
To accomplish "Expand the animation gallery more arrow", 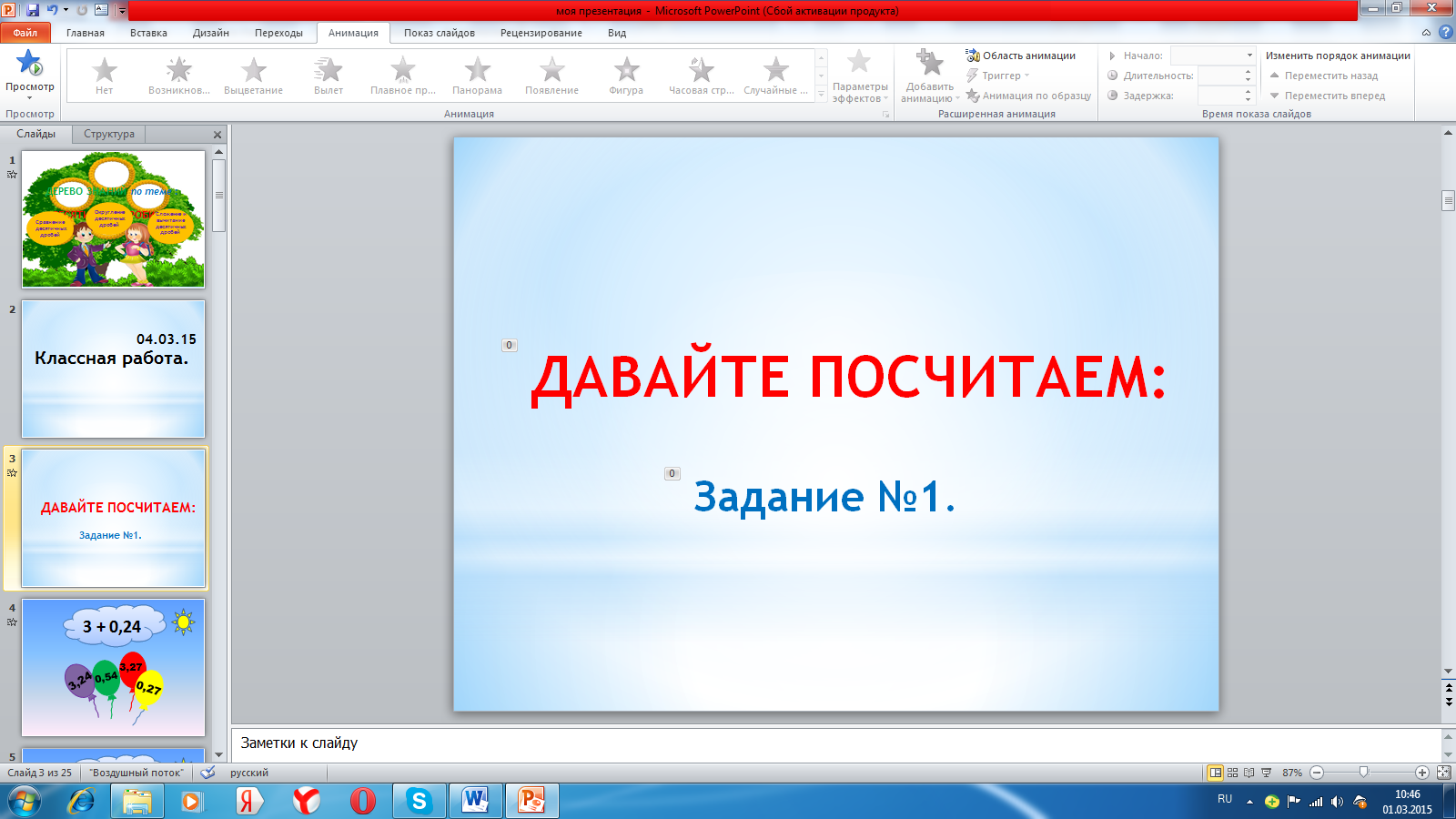I will point(821,95).
